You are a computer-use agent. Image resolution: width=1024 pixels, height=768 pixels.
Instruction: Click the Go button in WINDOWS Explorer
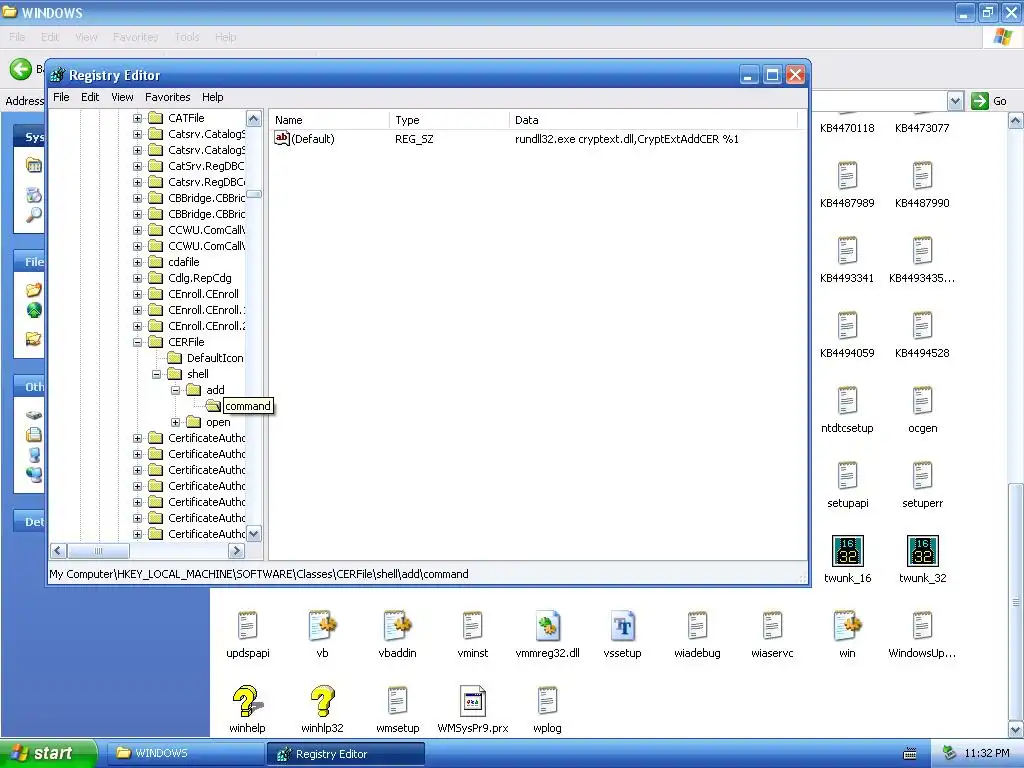(x=989, y=101)
